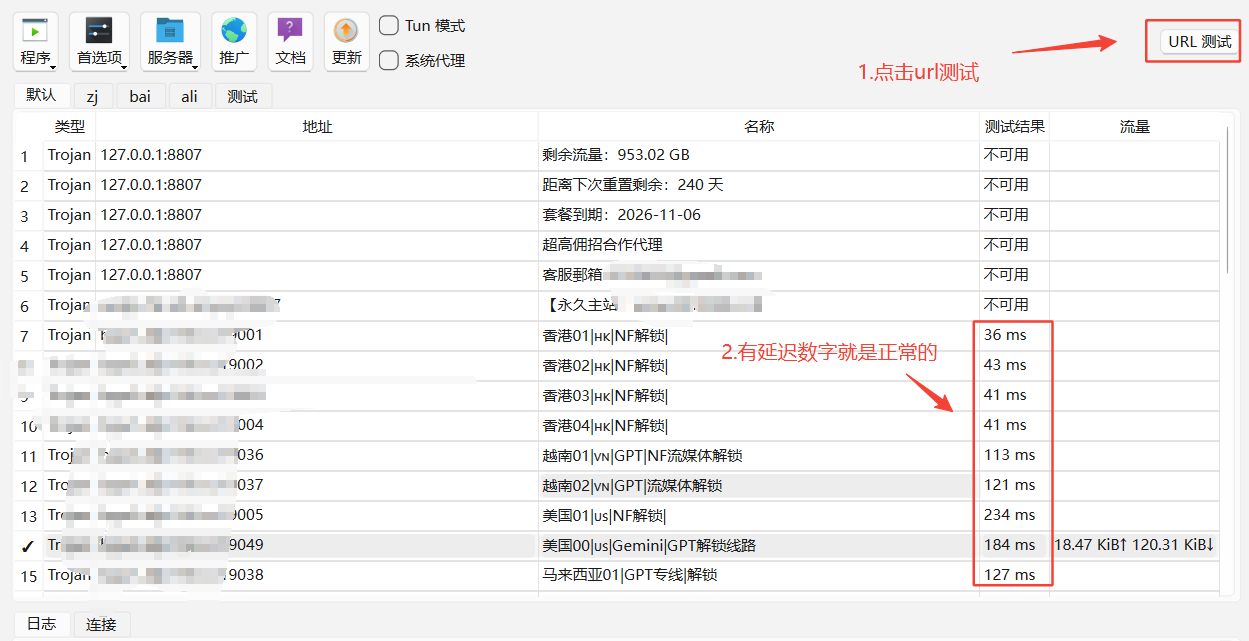Click the 服务器 server icon
Viewport: 1249px width, 641px height.
[x=170, y=30]
